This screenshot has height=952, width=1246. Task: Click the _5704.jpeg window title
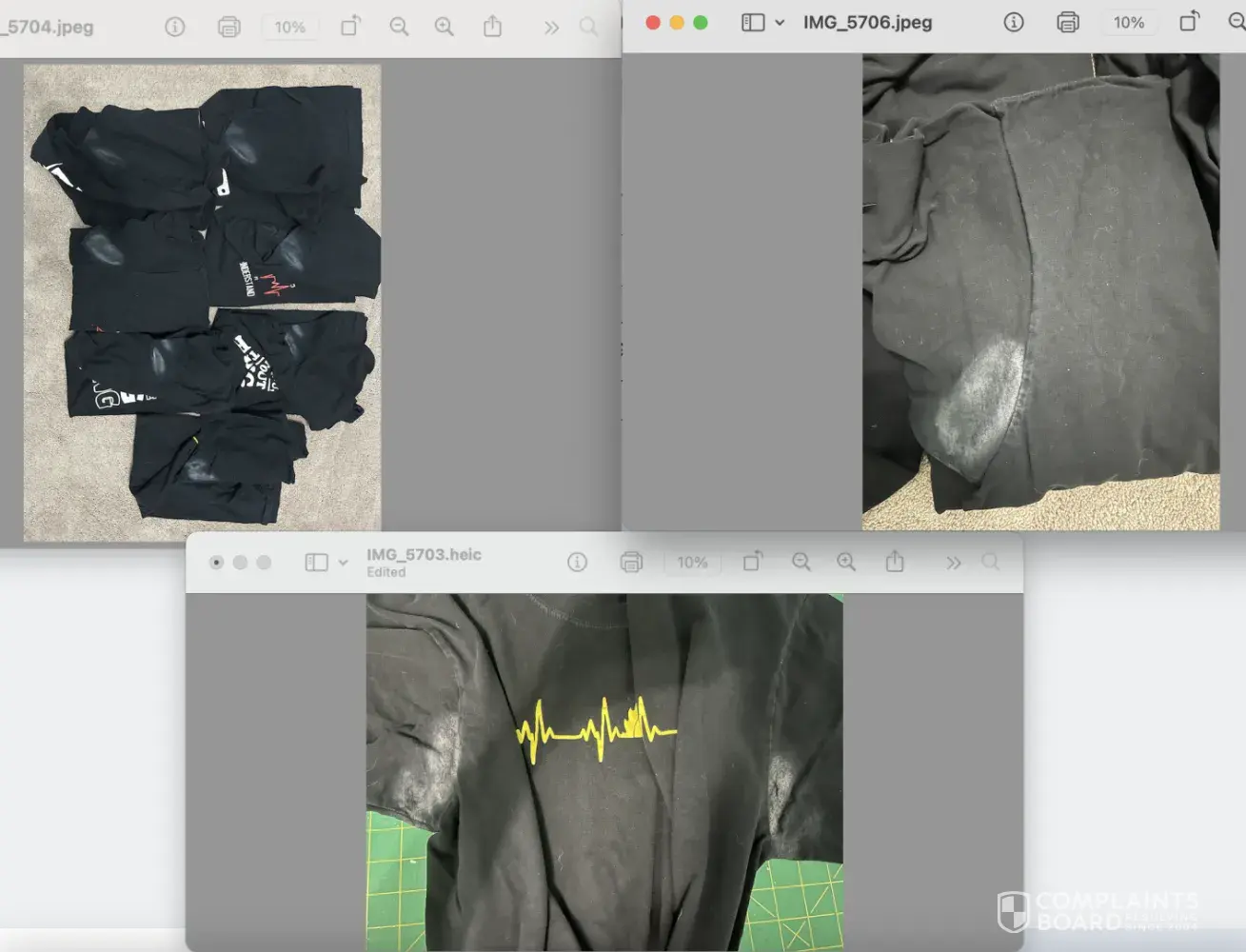(48, 27)
